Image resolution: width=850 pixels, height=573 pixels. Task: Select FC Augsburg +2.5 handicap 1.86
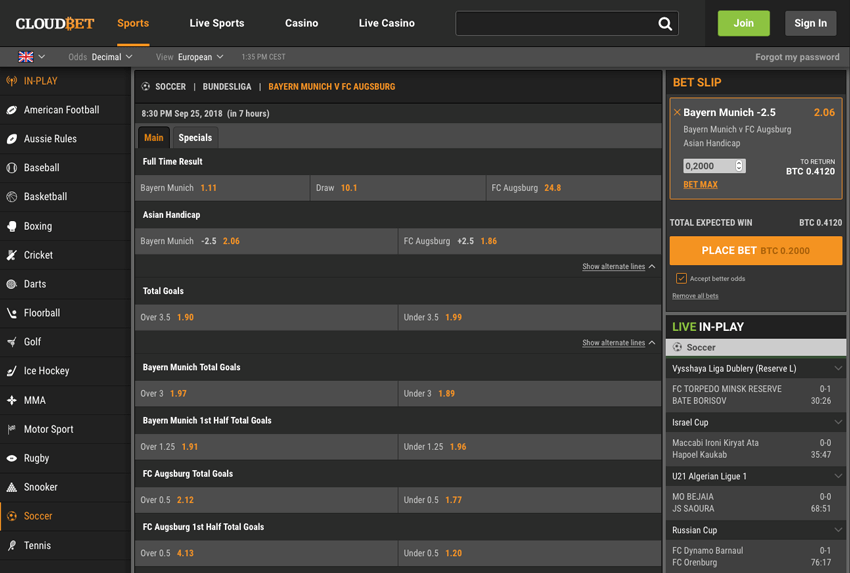(x=530, y=241)
